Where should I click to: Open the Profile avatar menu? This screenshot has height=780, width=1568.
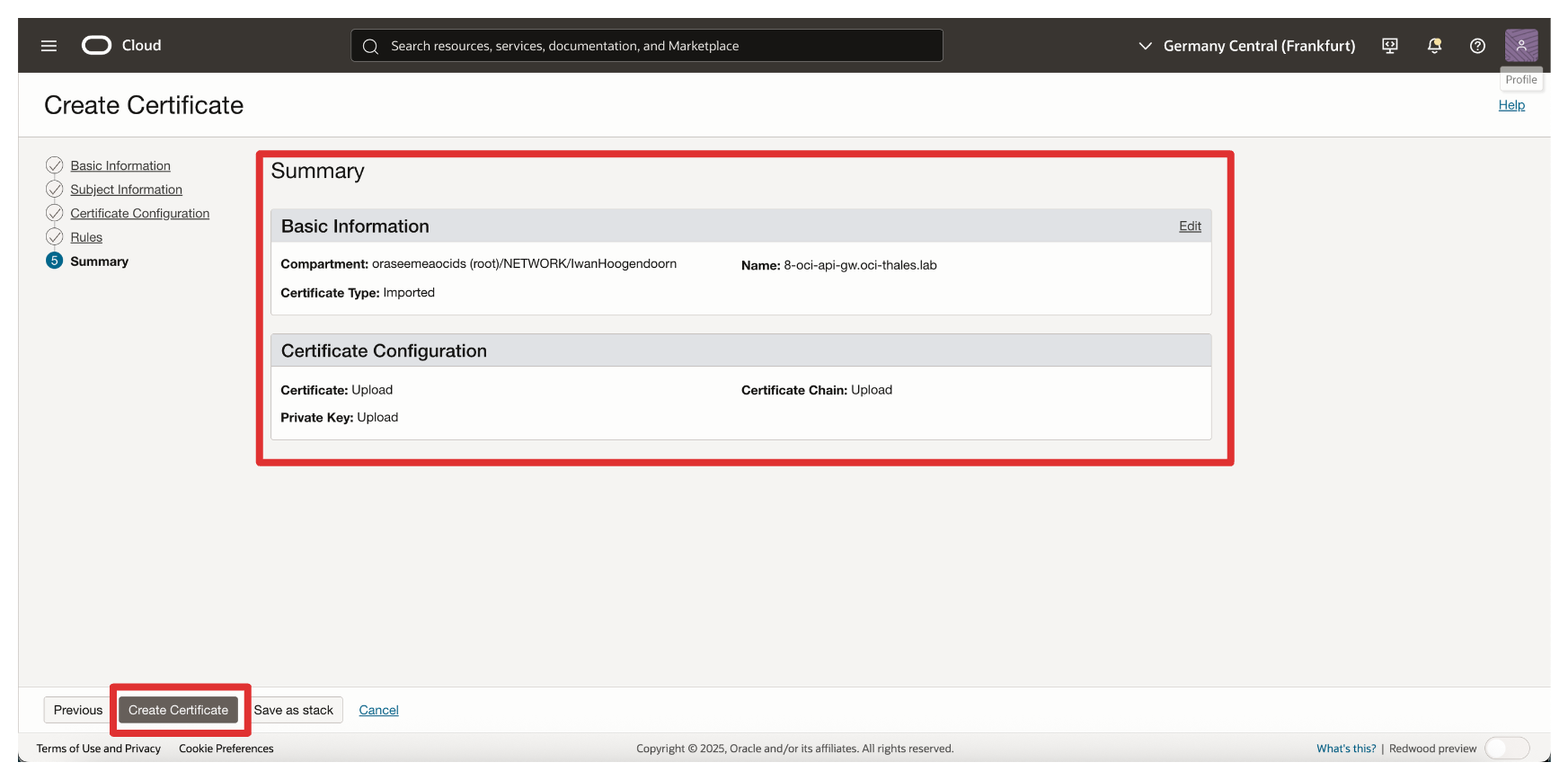[x=1520, y=45]
